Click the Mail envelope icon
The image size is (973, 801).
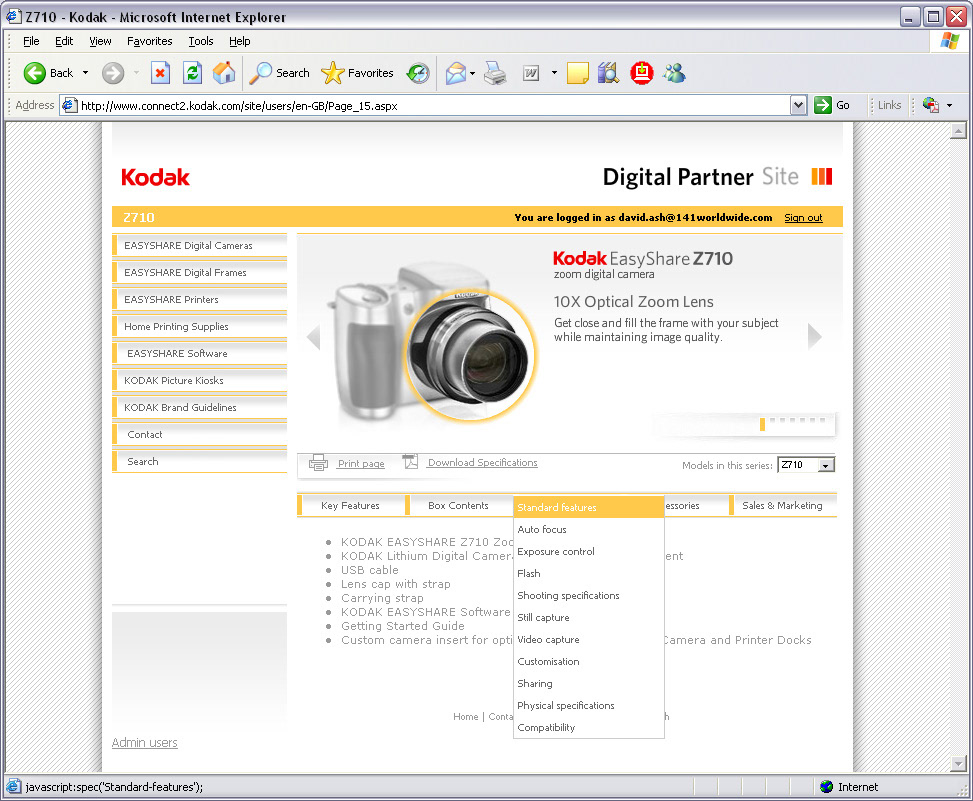click(x=455, y=73)
